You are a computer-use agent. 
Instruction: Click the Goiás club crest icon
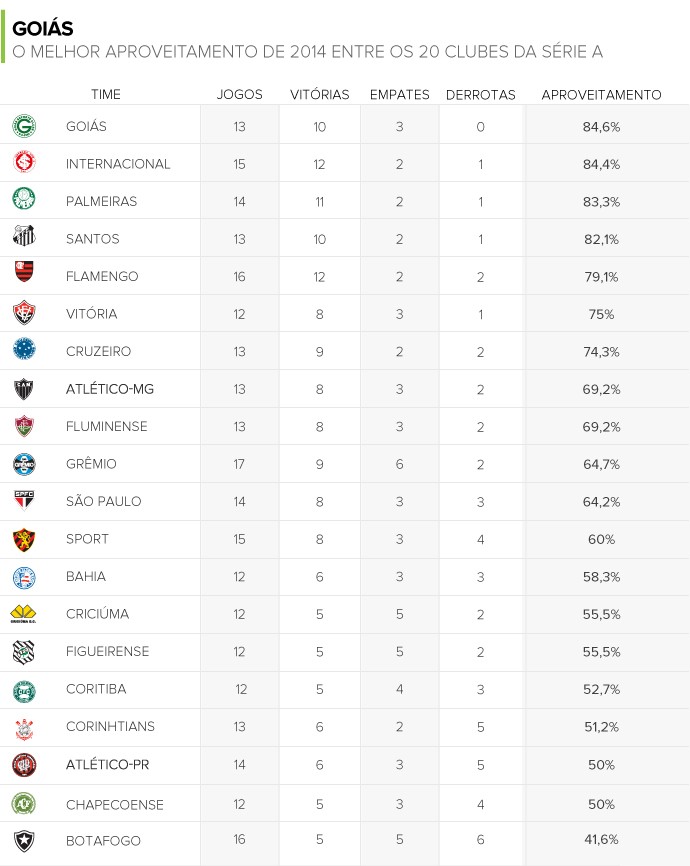click(24, 126)
